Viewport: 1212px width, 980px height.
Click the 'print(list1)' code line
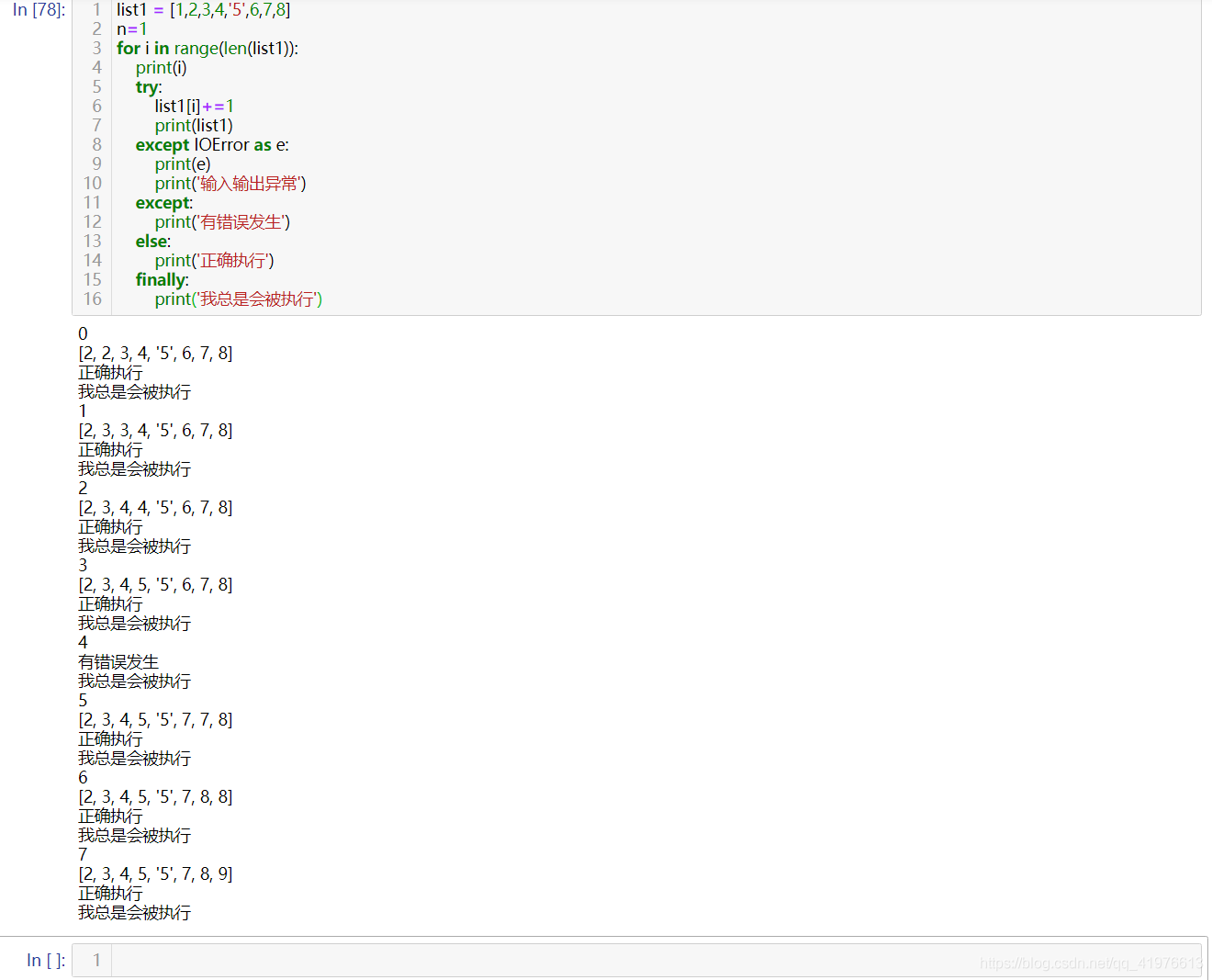[194, 126]
